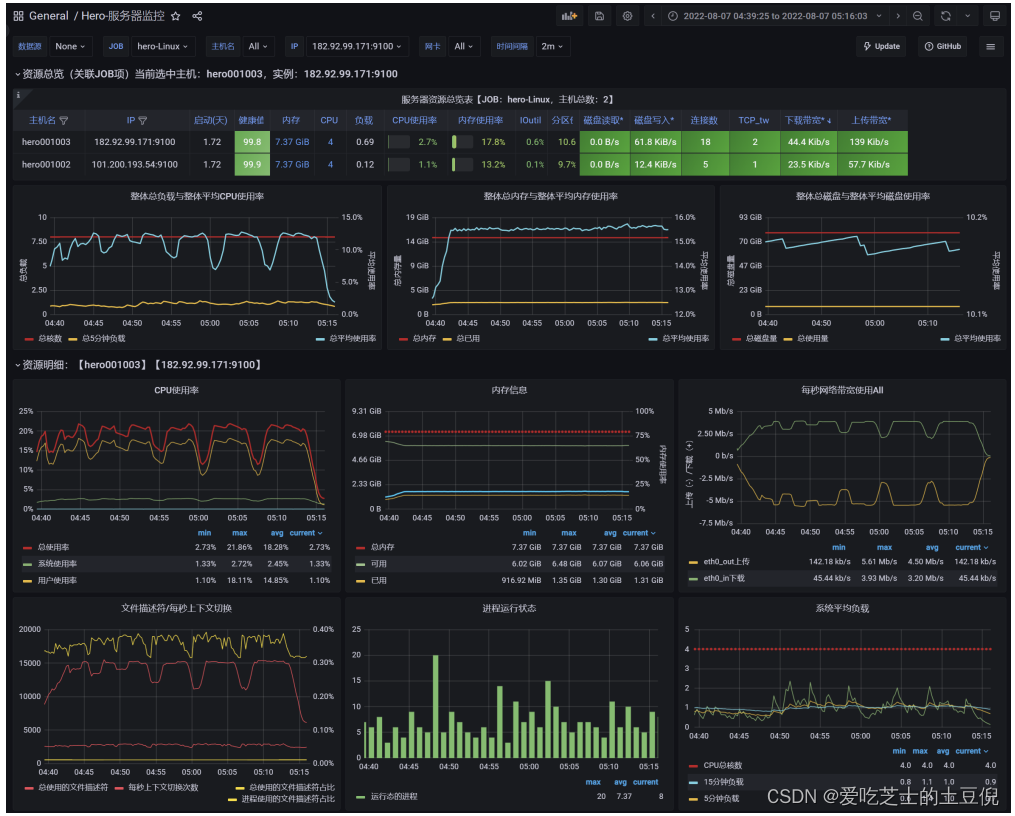Share the dashboard using the share icon
The image size is (1015, 816).
click(x=197, y=16)
